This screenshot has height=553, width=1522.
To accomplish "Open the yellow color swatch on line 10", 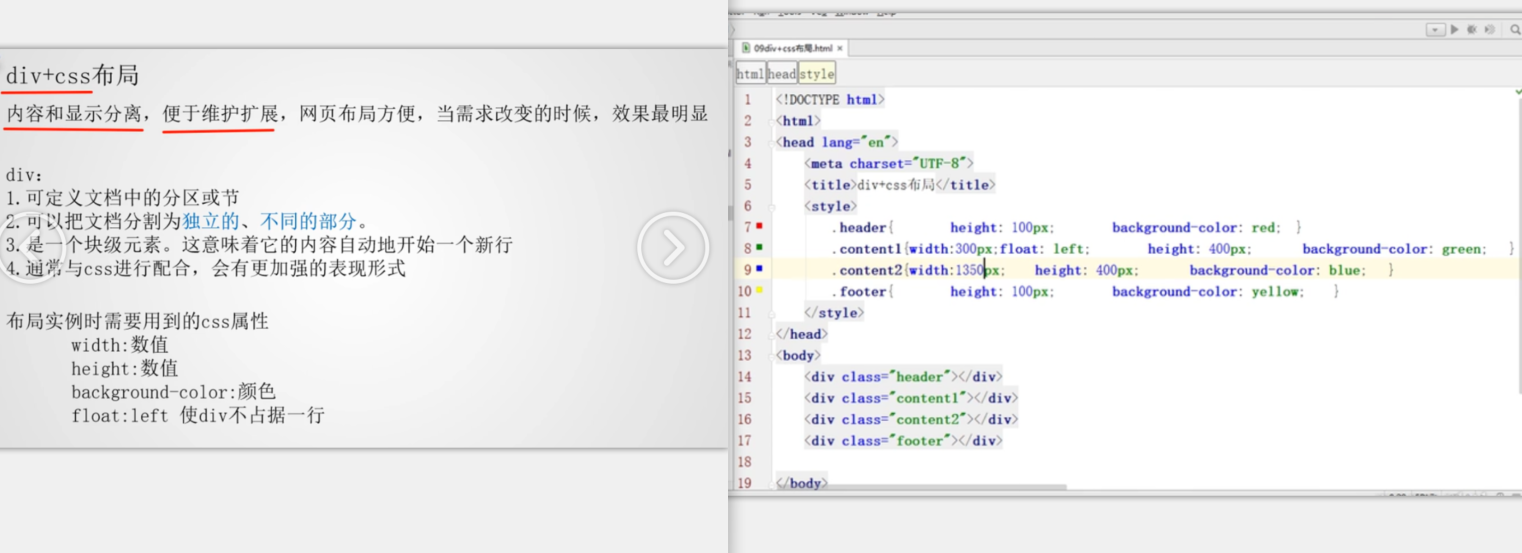I will (759, 291).
